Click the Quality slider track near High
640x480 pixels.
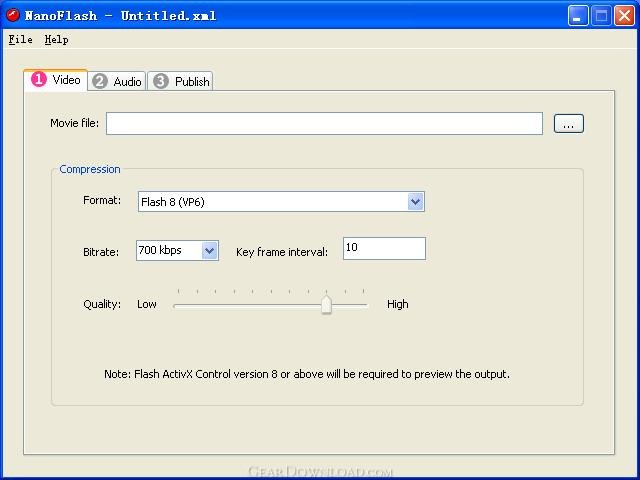[358, 304]
